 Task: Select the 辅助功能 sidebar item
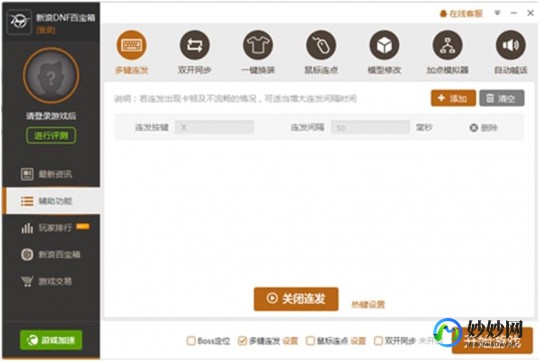pyautogui.click(x=51, y=201)
